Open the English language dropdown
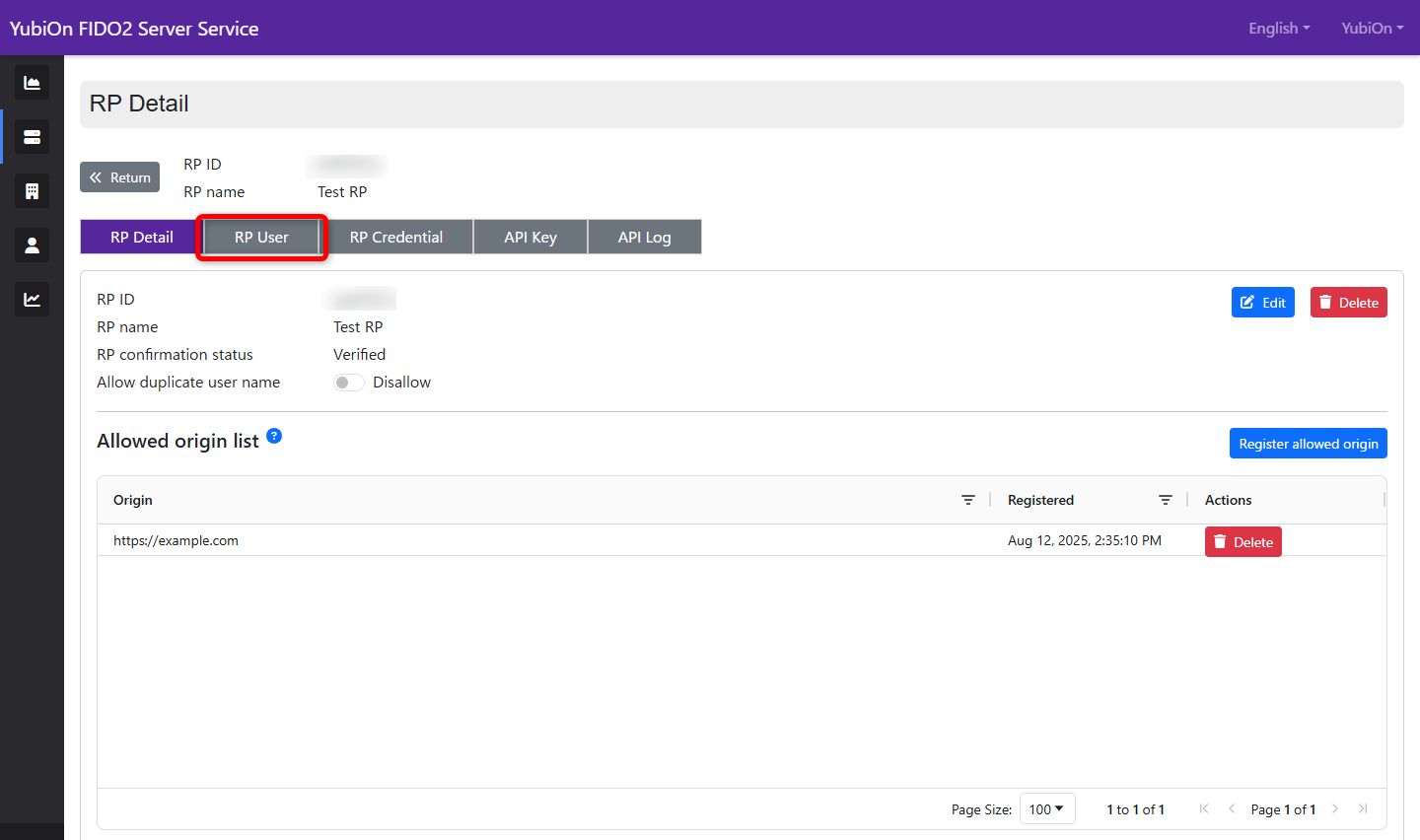The height and width of the screenshot is (840, 1420). (x=1279, y=29)
